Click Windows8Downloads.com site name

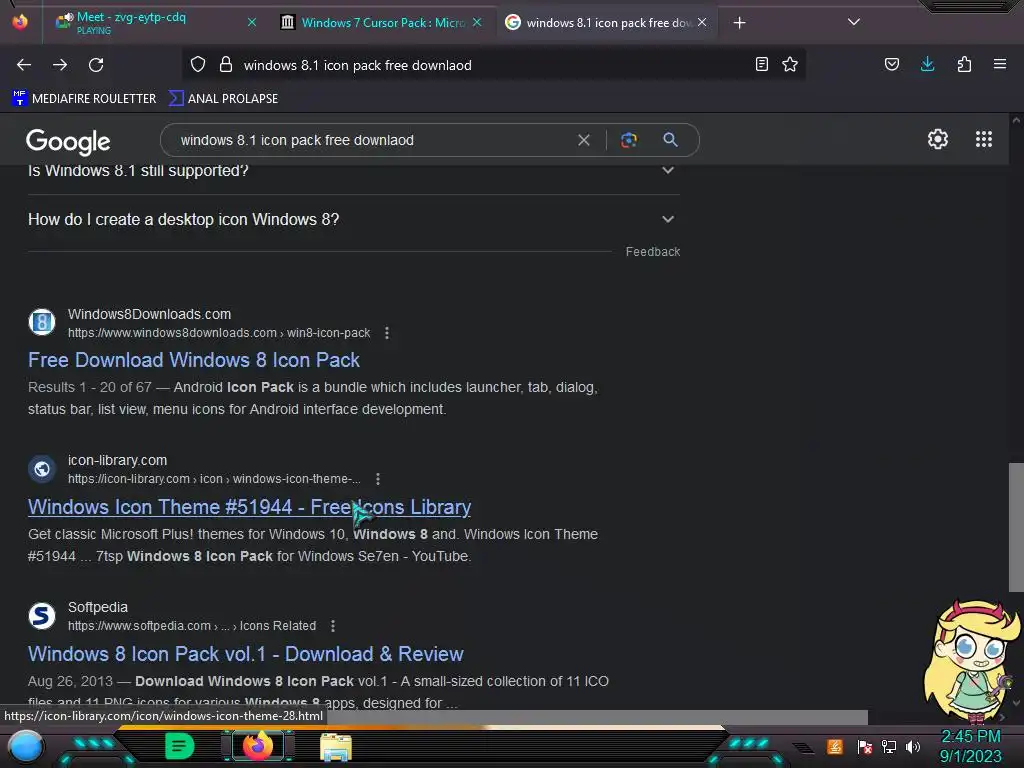[x=150, y=314]
